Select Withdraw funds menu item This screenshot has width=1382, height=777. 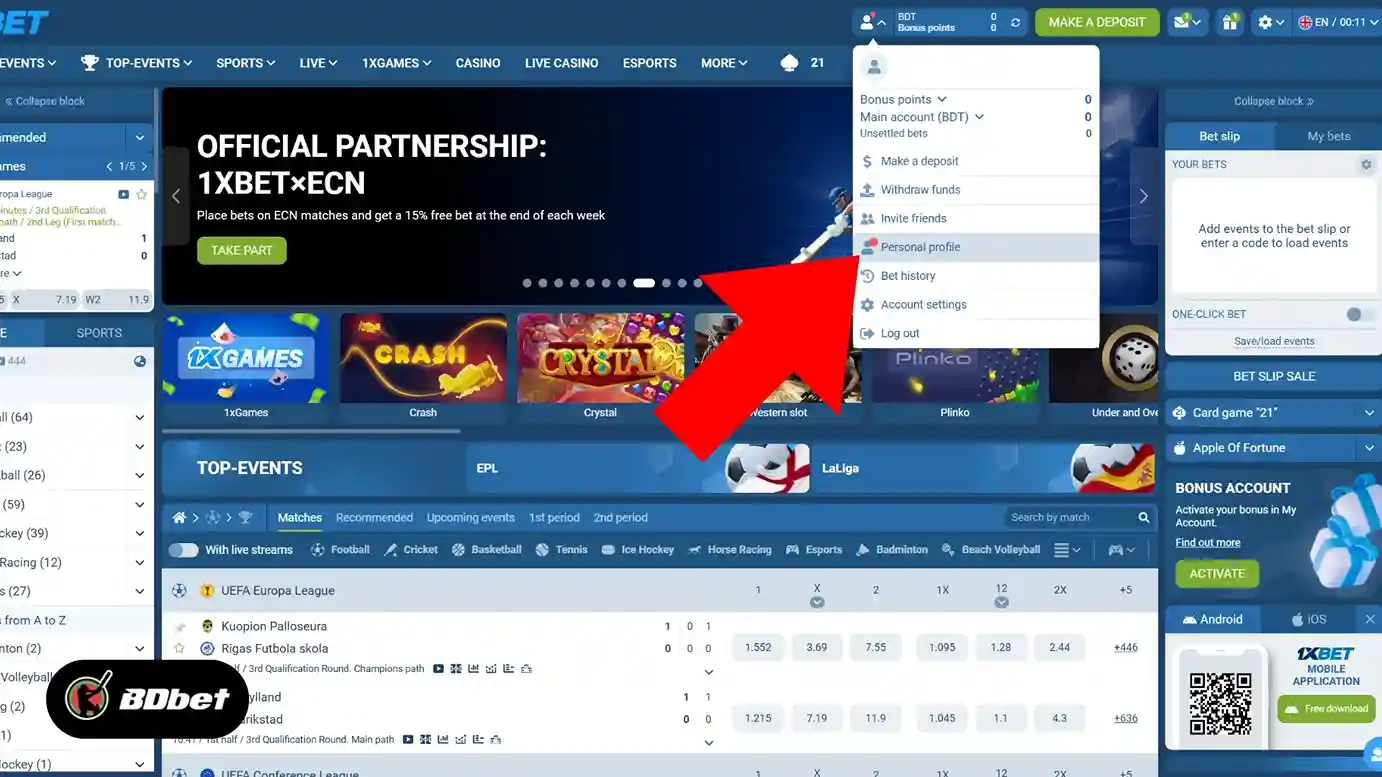976,190
